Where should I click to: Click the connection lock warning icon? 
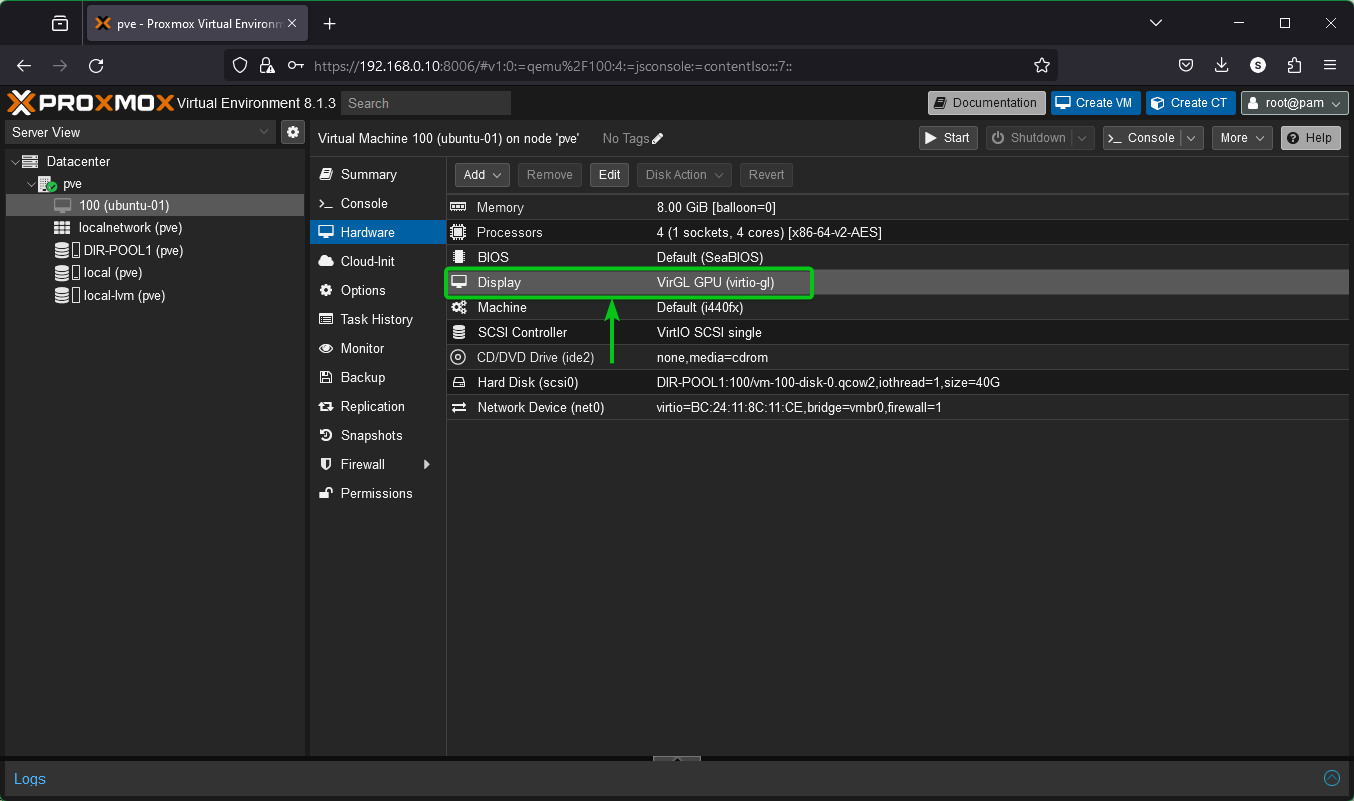point(267,65)
